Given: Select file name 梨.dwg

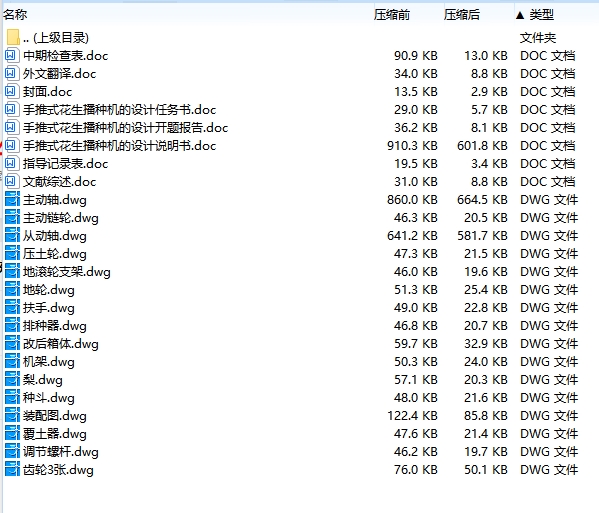Looking at the screenshot, I should click(x=42, y=380).
